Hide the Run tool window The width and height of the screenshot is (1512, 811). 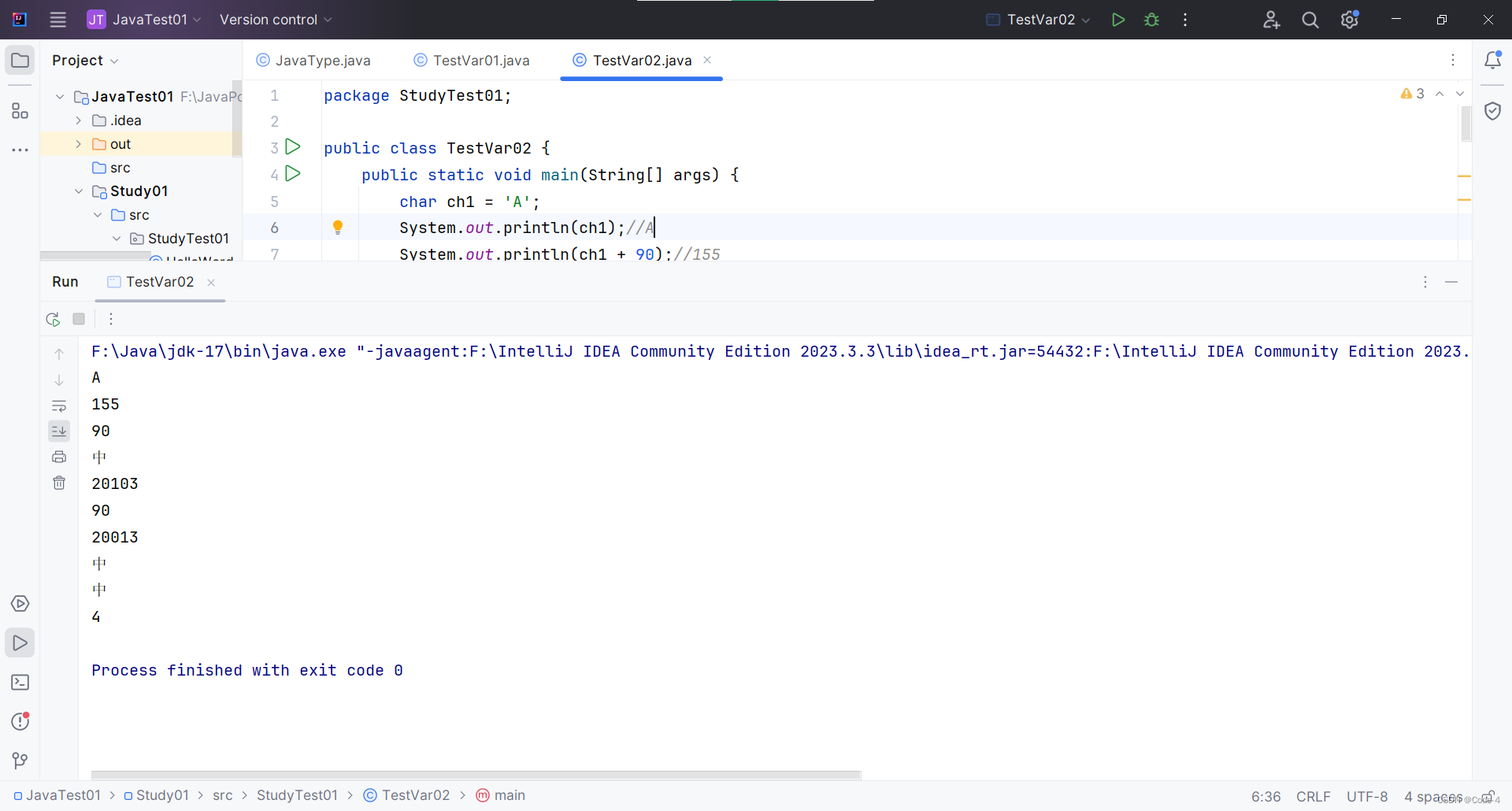pyautogui.click(x=1451, y=282)
